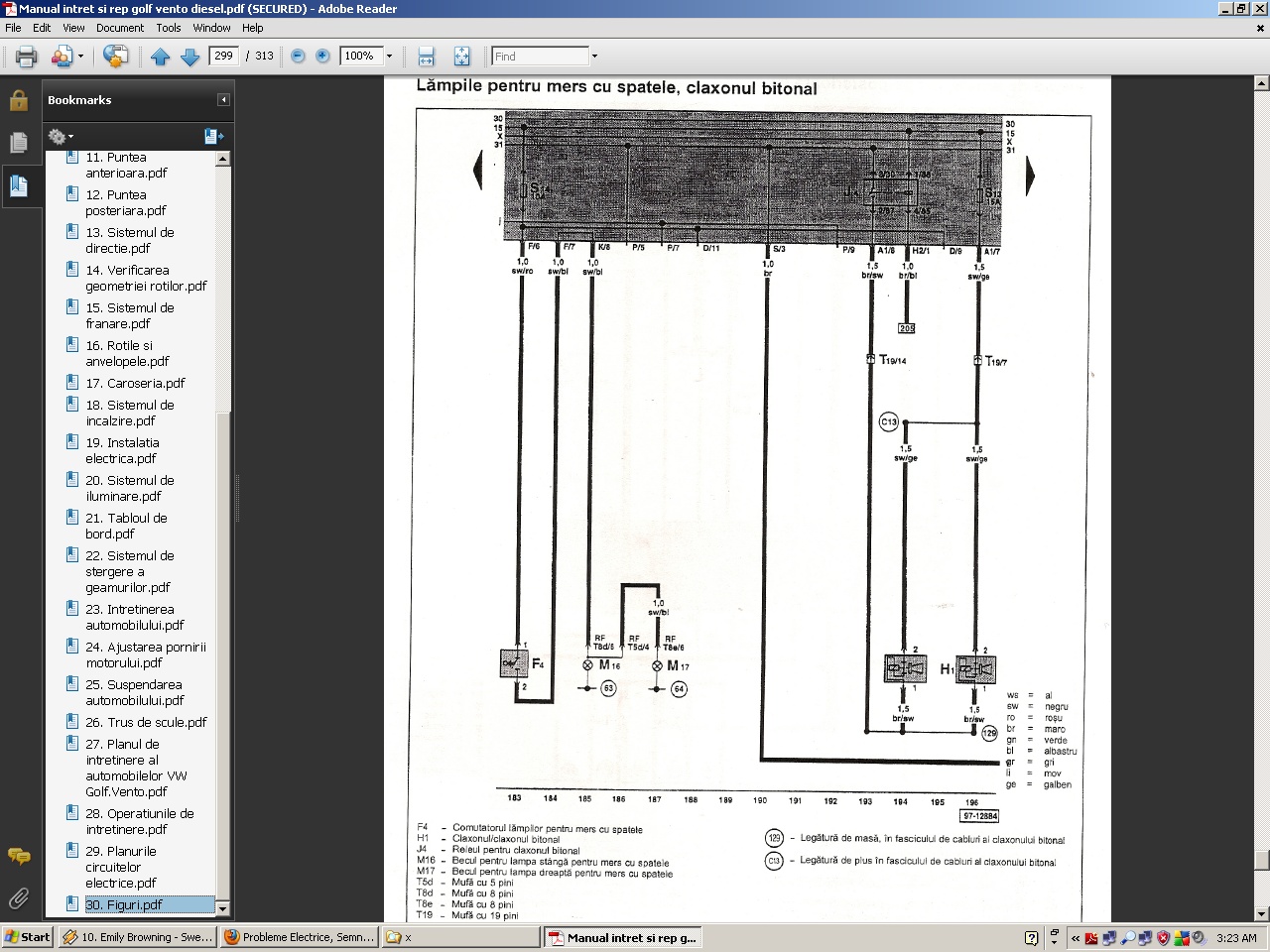Click bookmarks panel scroll-down arrow
Viewport: 1270px width, 952px height.
pos(222,908)
